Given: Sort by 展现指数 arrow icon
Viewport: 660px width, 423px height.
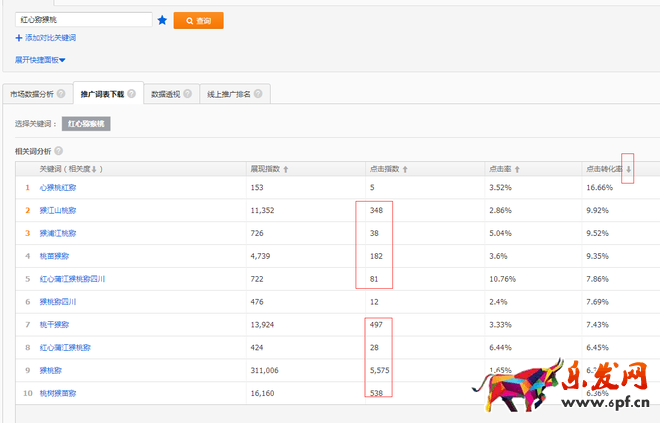Looking at the screenshot, I should (286, 169).
